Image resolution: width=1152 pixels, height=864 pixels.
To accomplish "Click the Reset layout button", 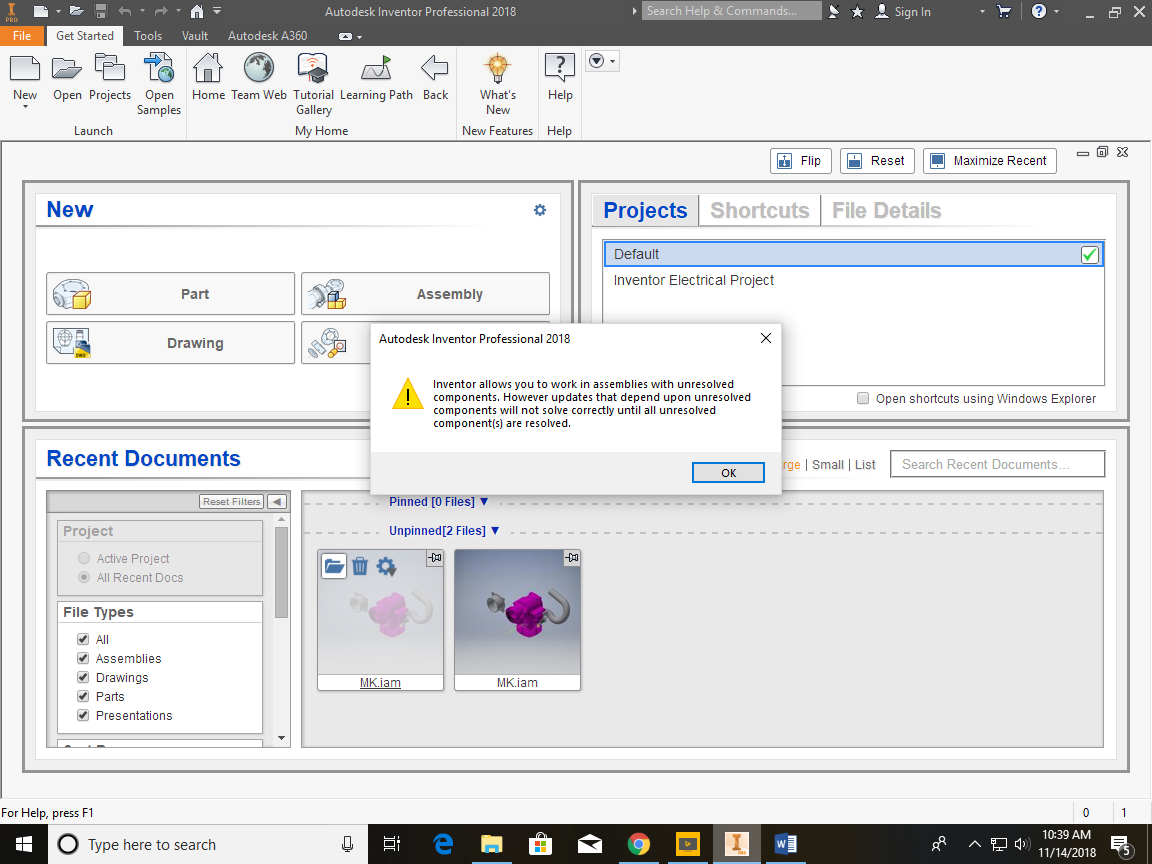I will 876,161.
